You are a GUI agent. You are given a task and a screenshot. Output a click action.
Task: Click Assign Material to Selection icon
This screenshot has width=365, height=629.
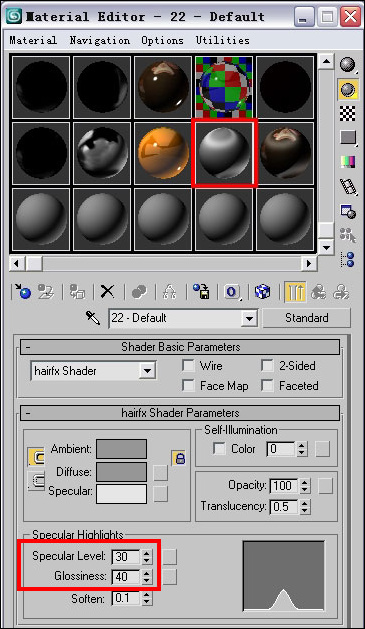[77, 292]
